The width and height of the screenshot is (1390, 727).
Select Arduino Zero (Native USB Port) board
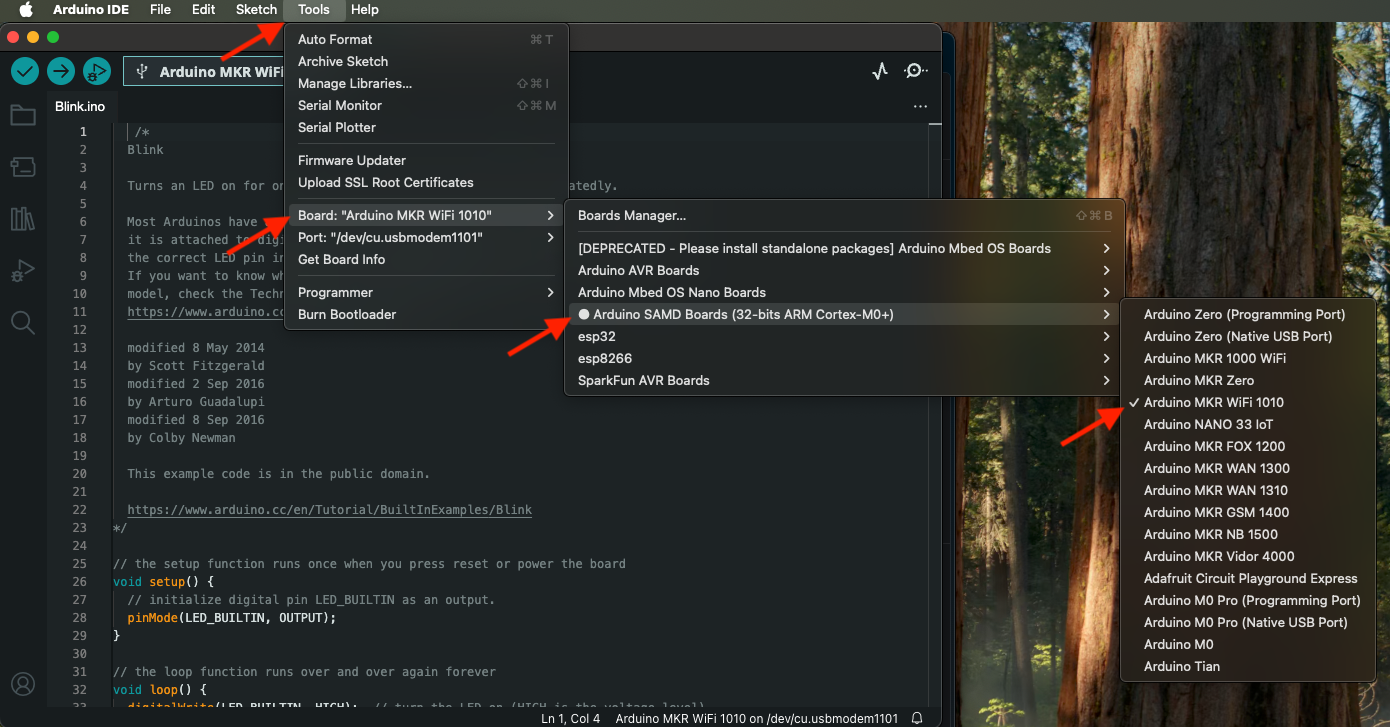(1248, 336)
